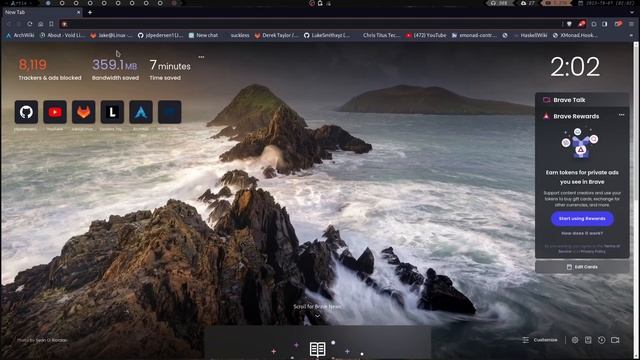Click the Brave News reader icon
The width and height of the screenshot is (640, 360).
coord(318,349)
